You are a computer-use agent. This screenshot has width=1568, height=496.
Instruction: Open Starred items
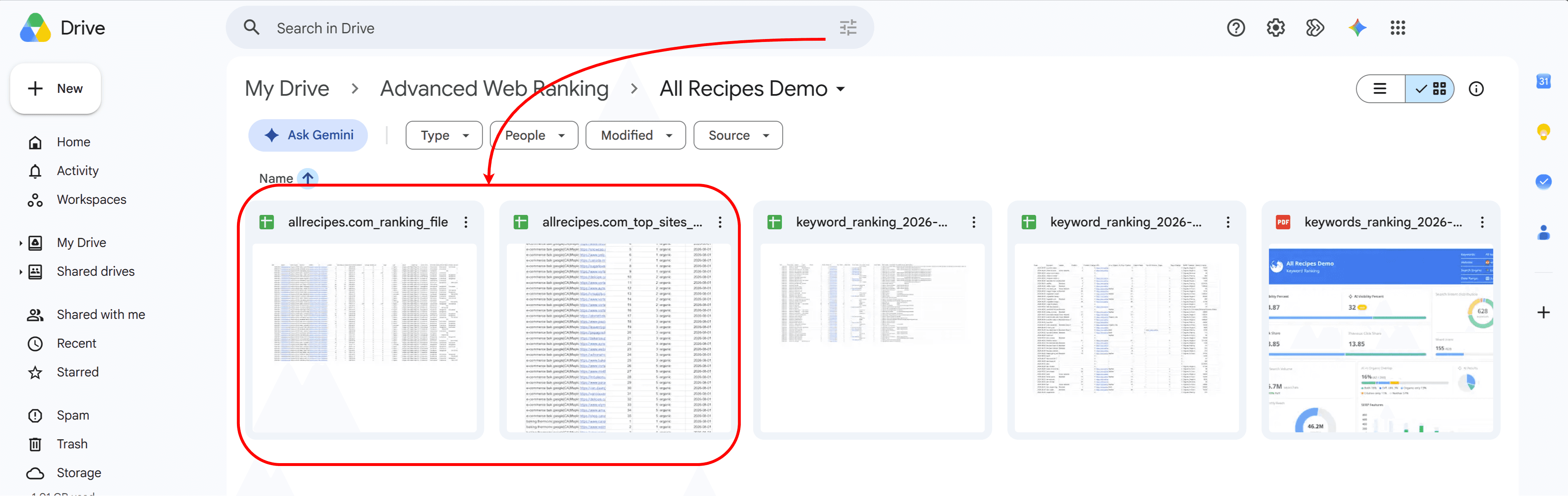click(x=77, y=372)
